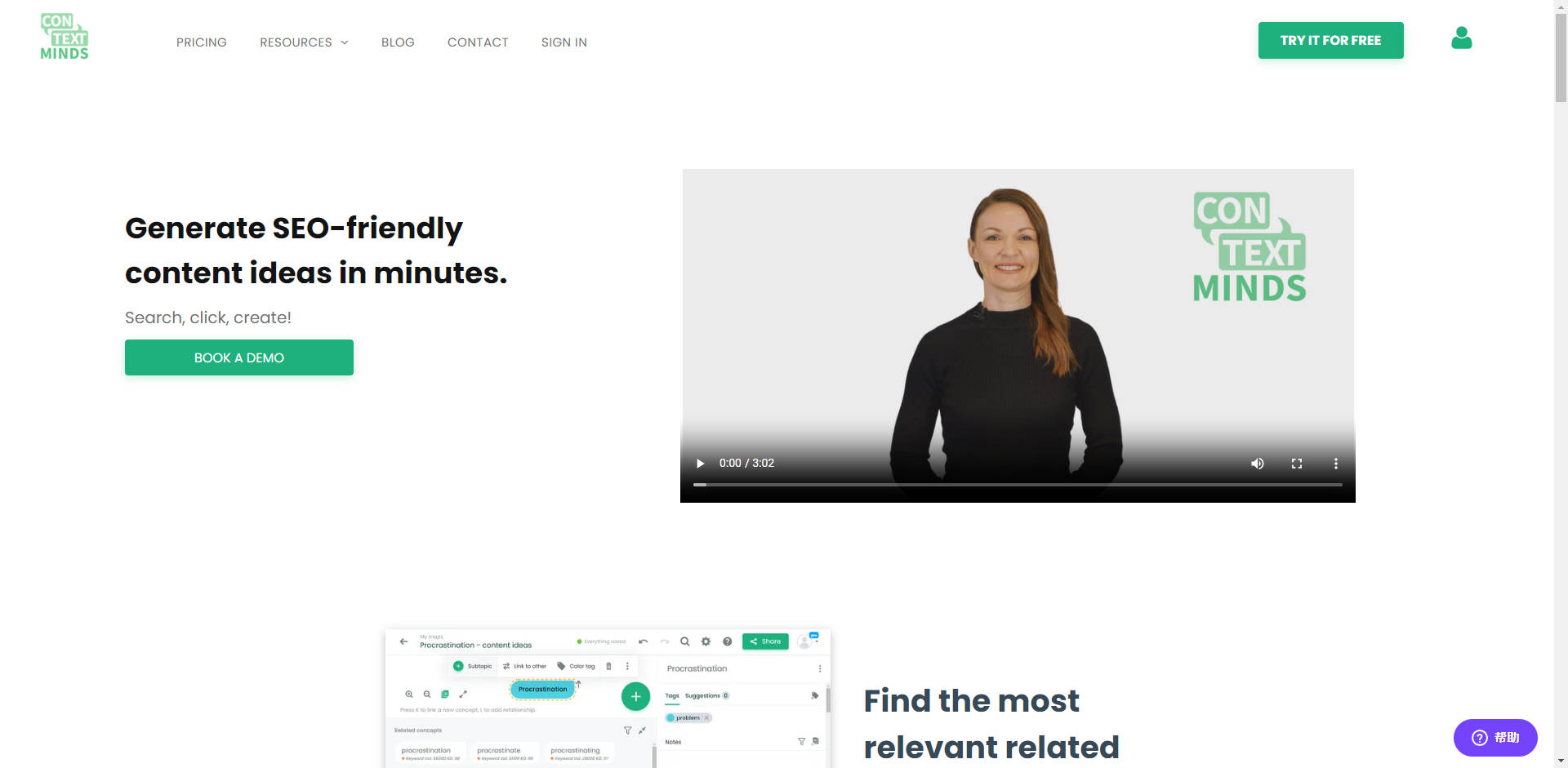Go to the Pricing page
The width and height of the screenshot is (1568, 768).
click(x=202, y=42)
